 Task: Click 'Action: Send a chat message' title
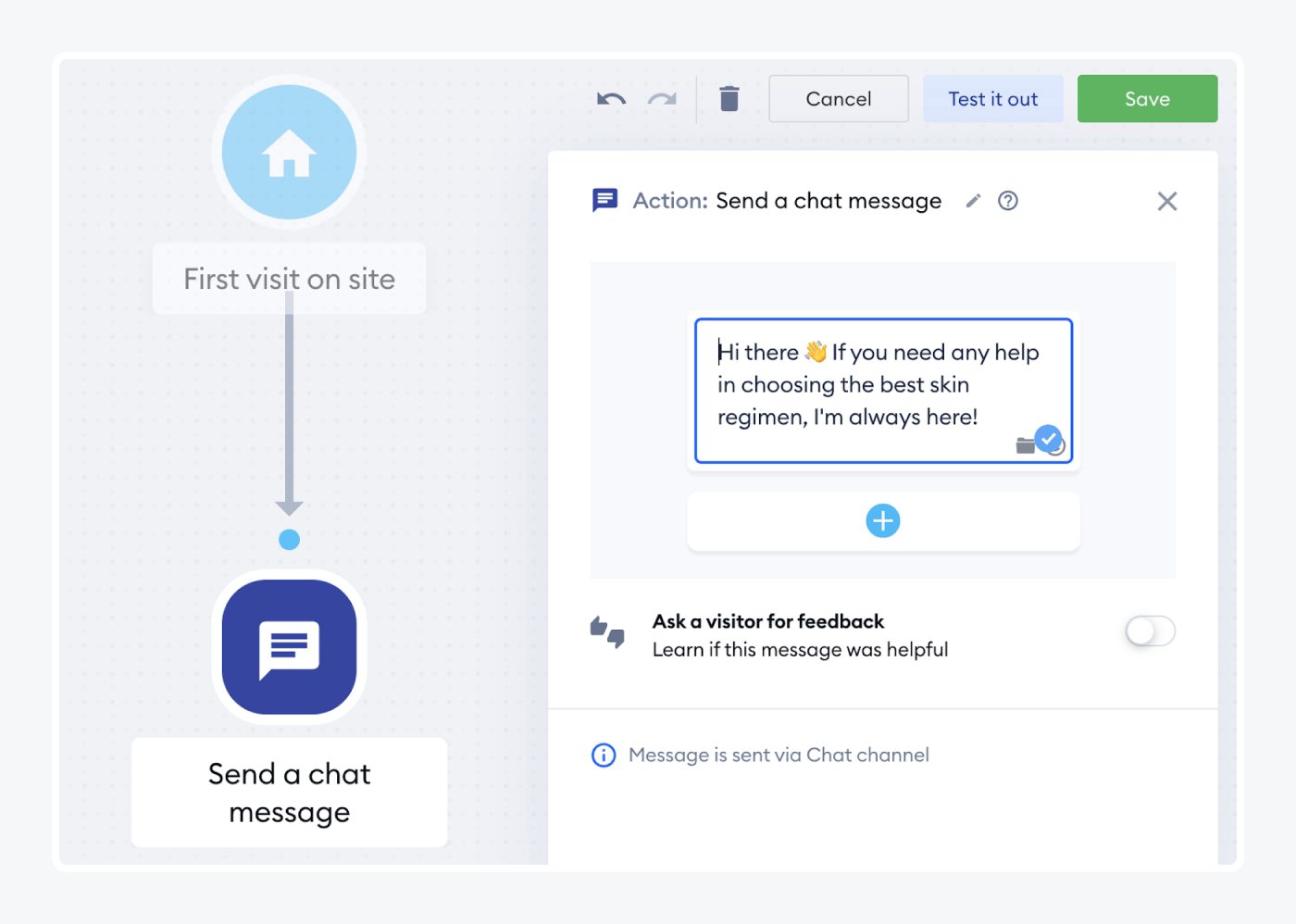pos(787,201)
